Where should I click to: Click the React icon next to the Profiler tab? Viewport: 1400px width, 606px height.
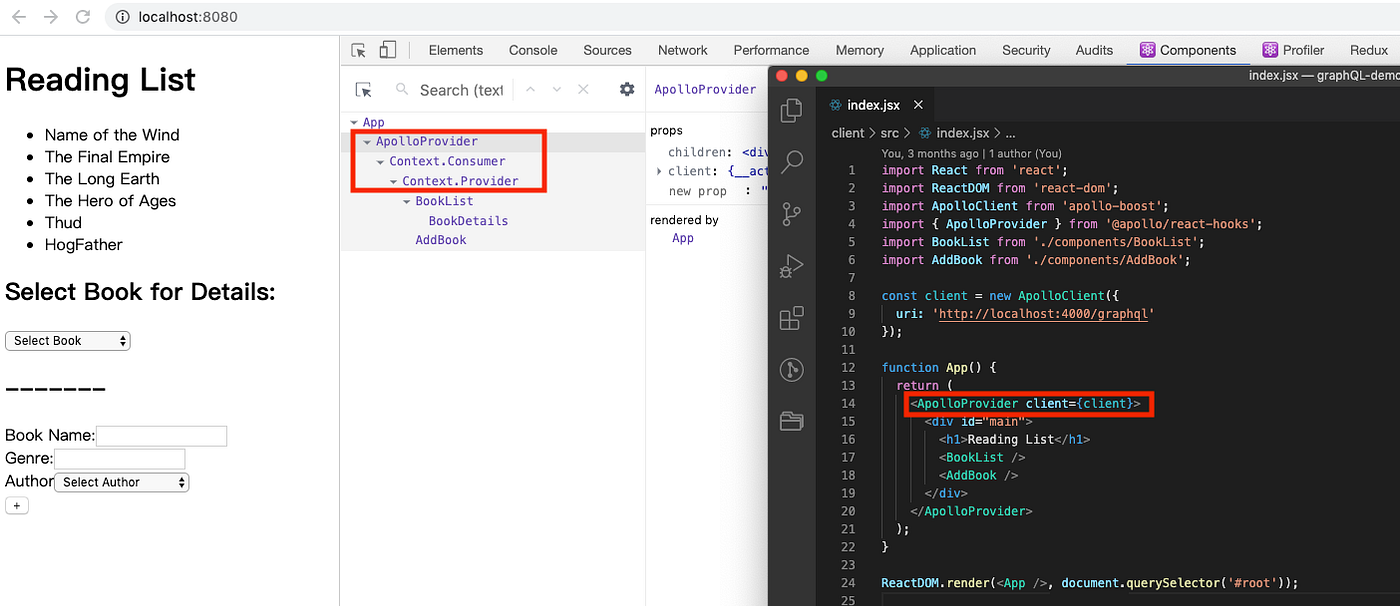(1270, 50)
